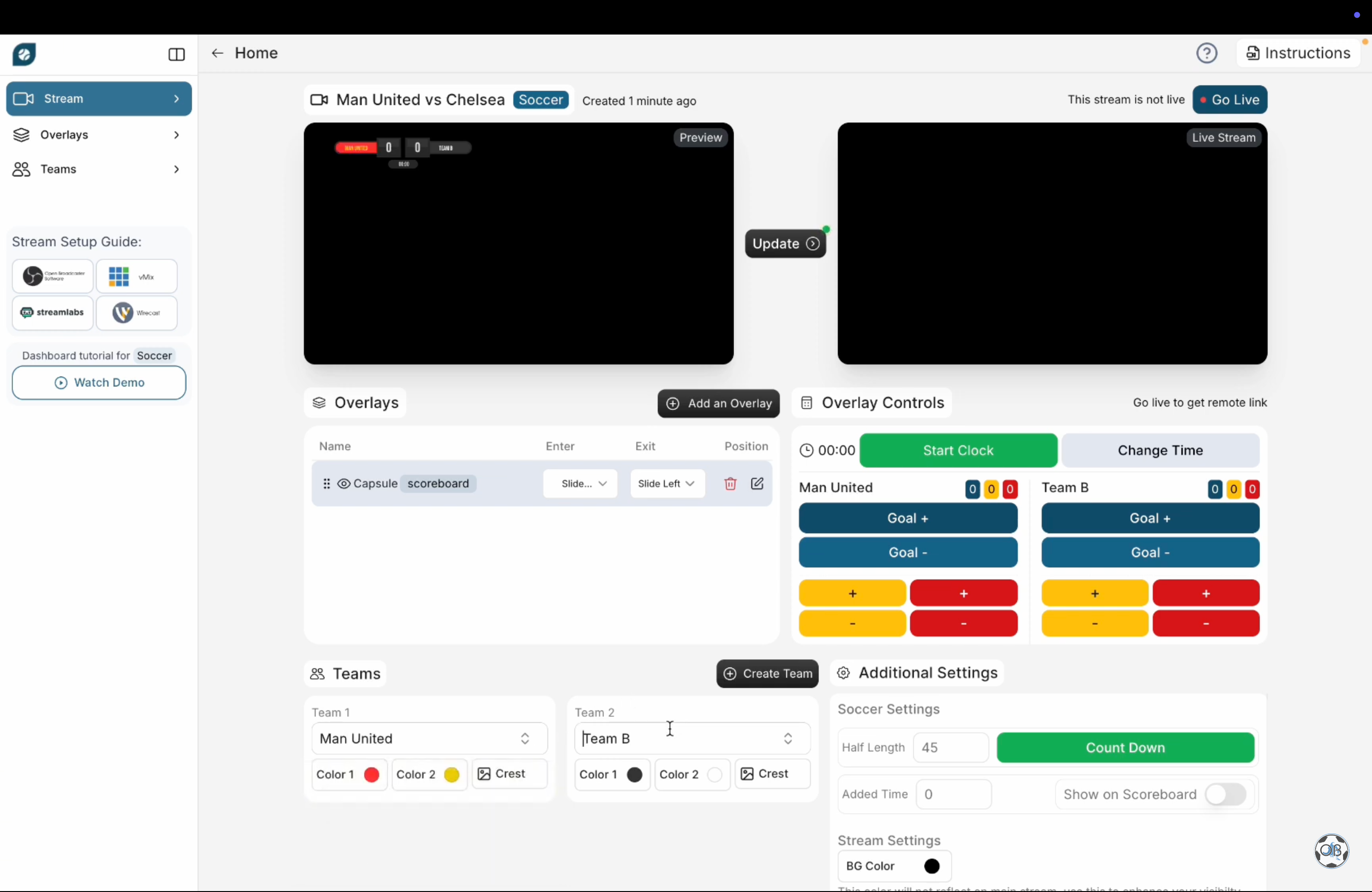
Task: Open the vMix setup guide
Action: pos(137,277)
